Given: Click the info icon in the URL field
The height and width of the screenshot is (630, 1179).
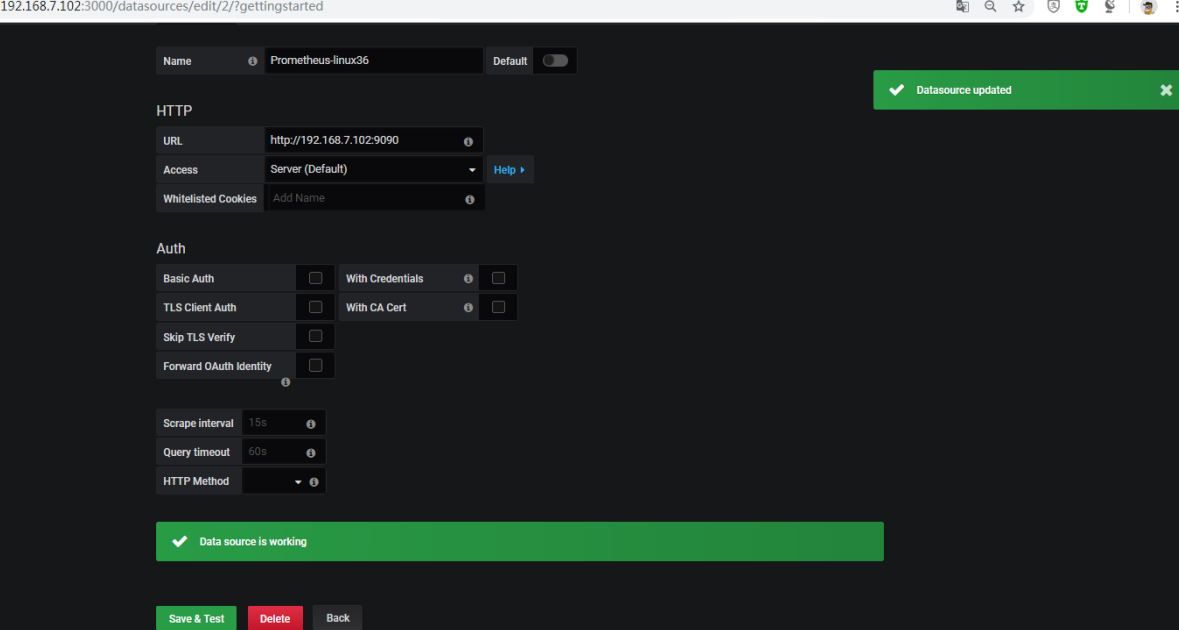Looking at the screenshot, I should click(468, 141).
